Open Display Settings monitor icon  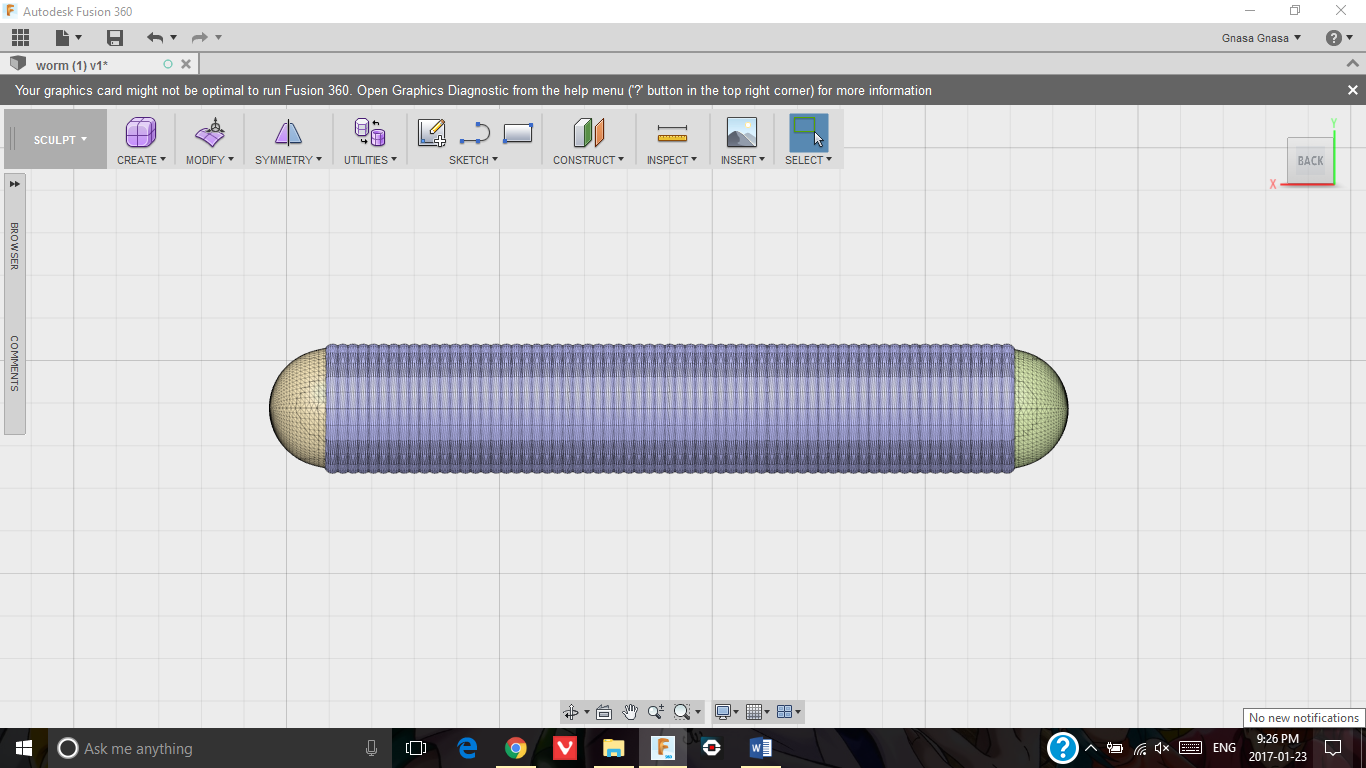click(723, 712)
